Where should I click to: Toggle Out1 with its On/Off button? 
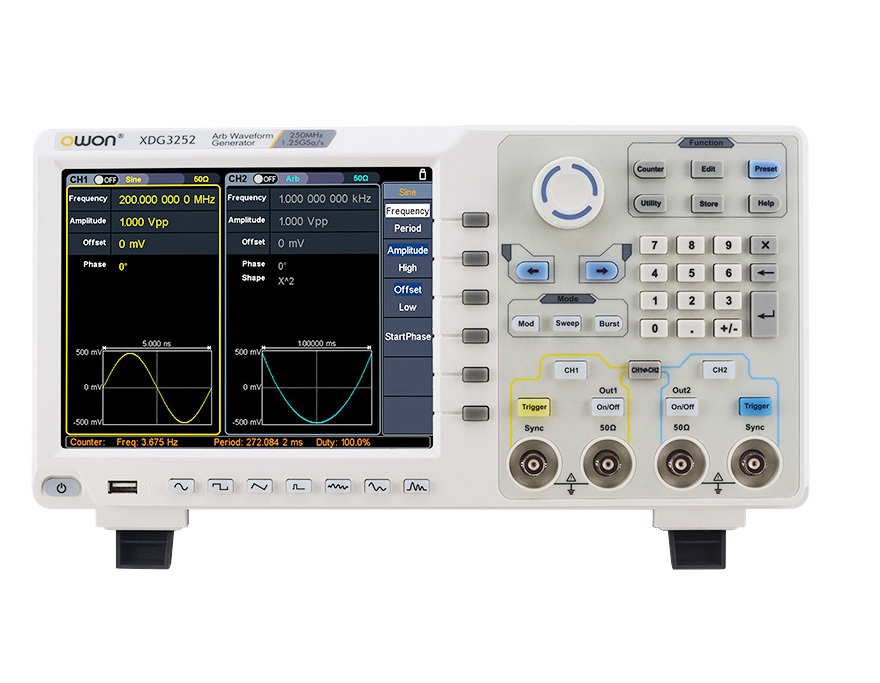pos(607,407)
